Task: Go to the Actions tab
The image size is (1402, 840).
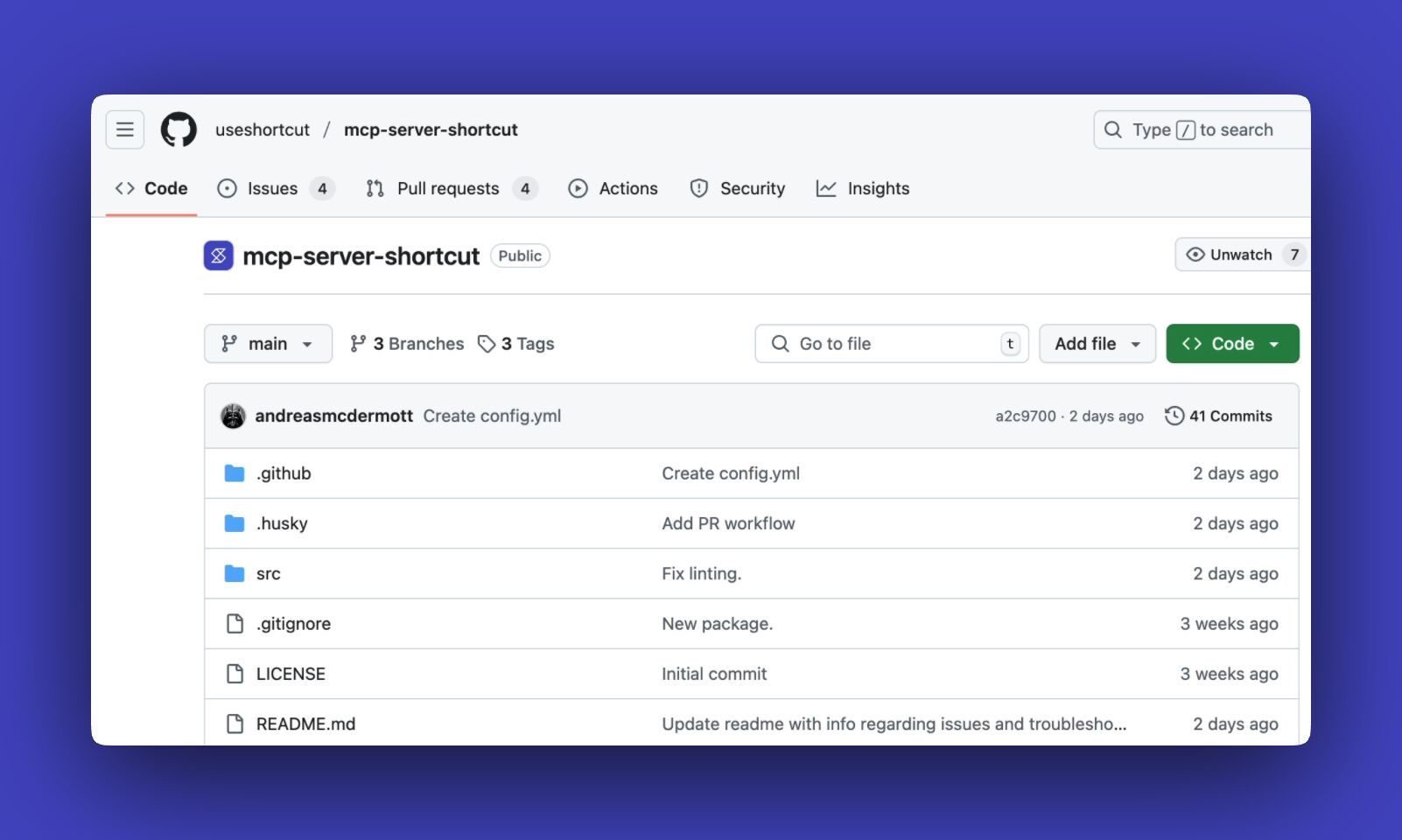Action: (x=613, y=188)
